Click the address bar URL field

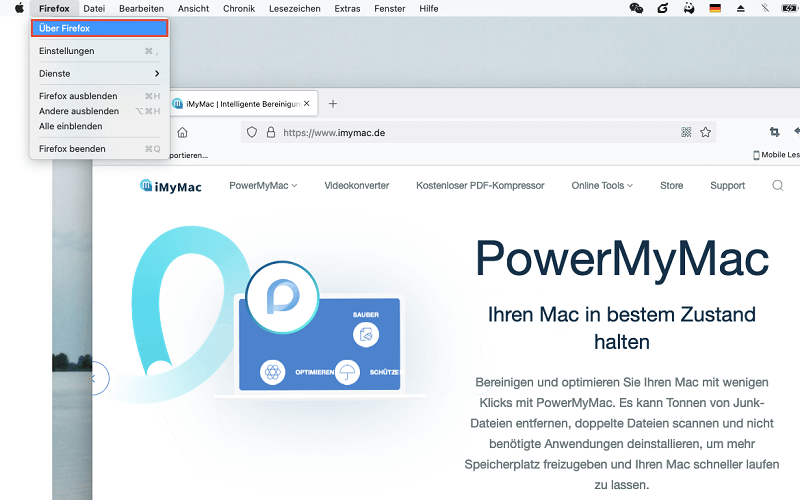(x=479, y=133)
